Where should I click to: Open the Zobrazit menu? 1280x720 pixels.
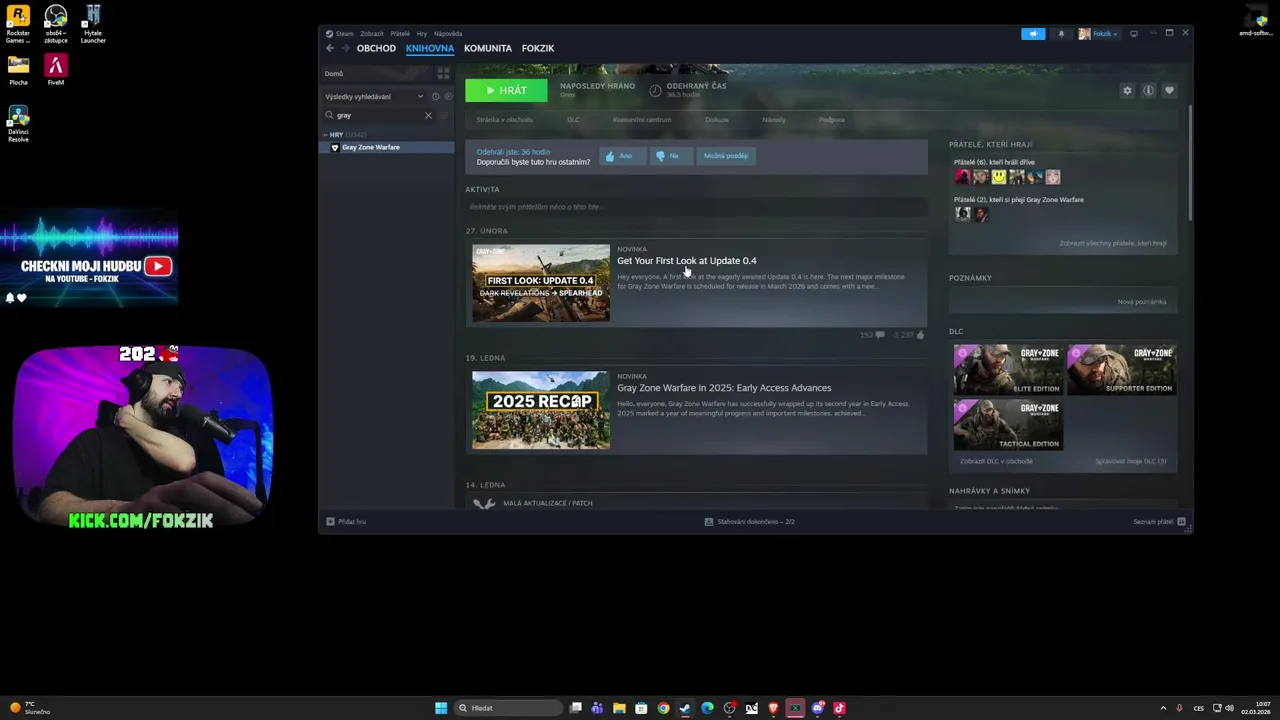tap(372, 33)
